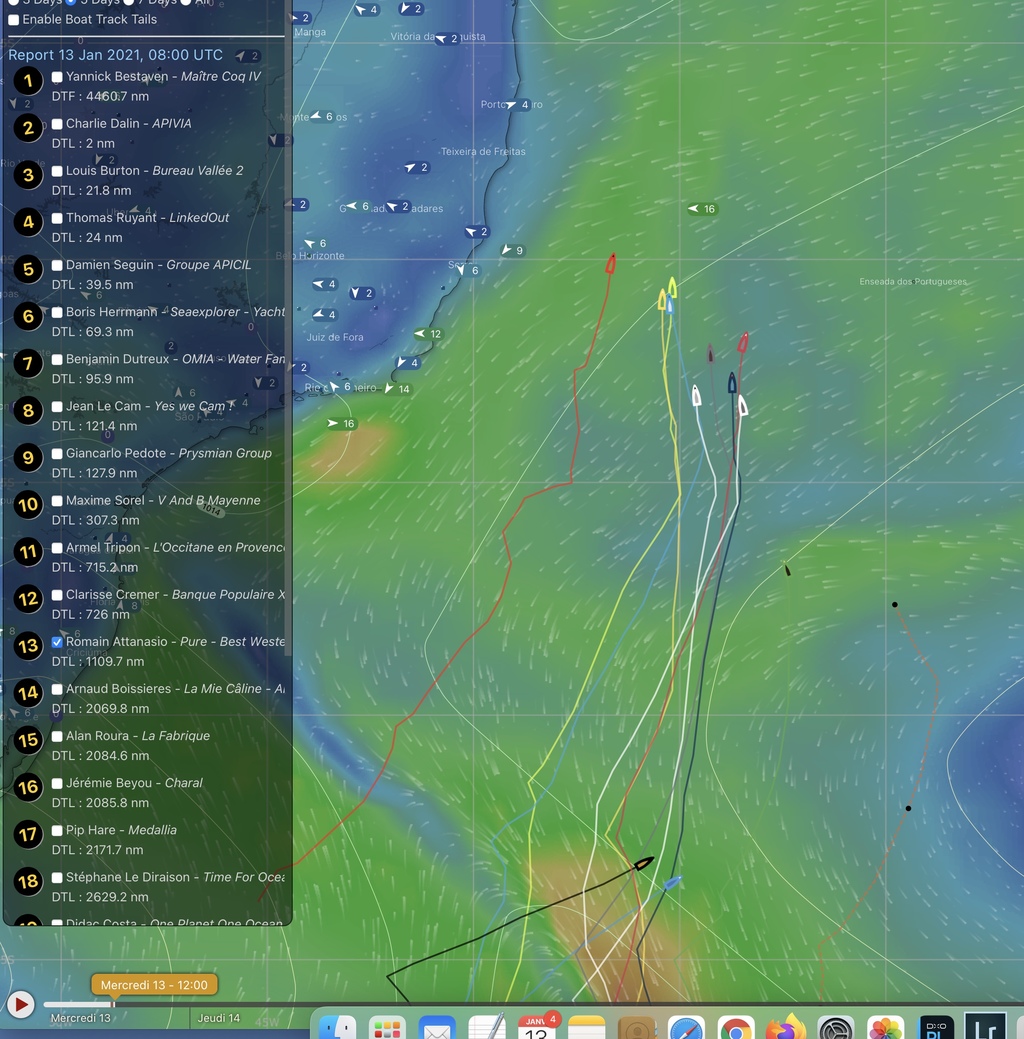Tick the checkbox for Charlie Dalin - APIVIA
Image resolution: width=1024 pixels, height=1039 pixels.
tap(57, 124)
